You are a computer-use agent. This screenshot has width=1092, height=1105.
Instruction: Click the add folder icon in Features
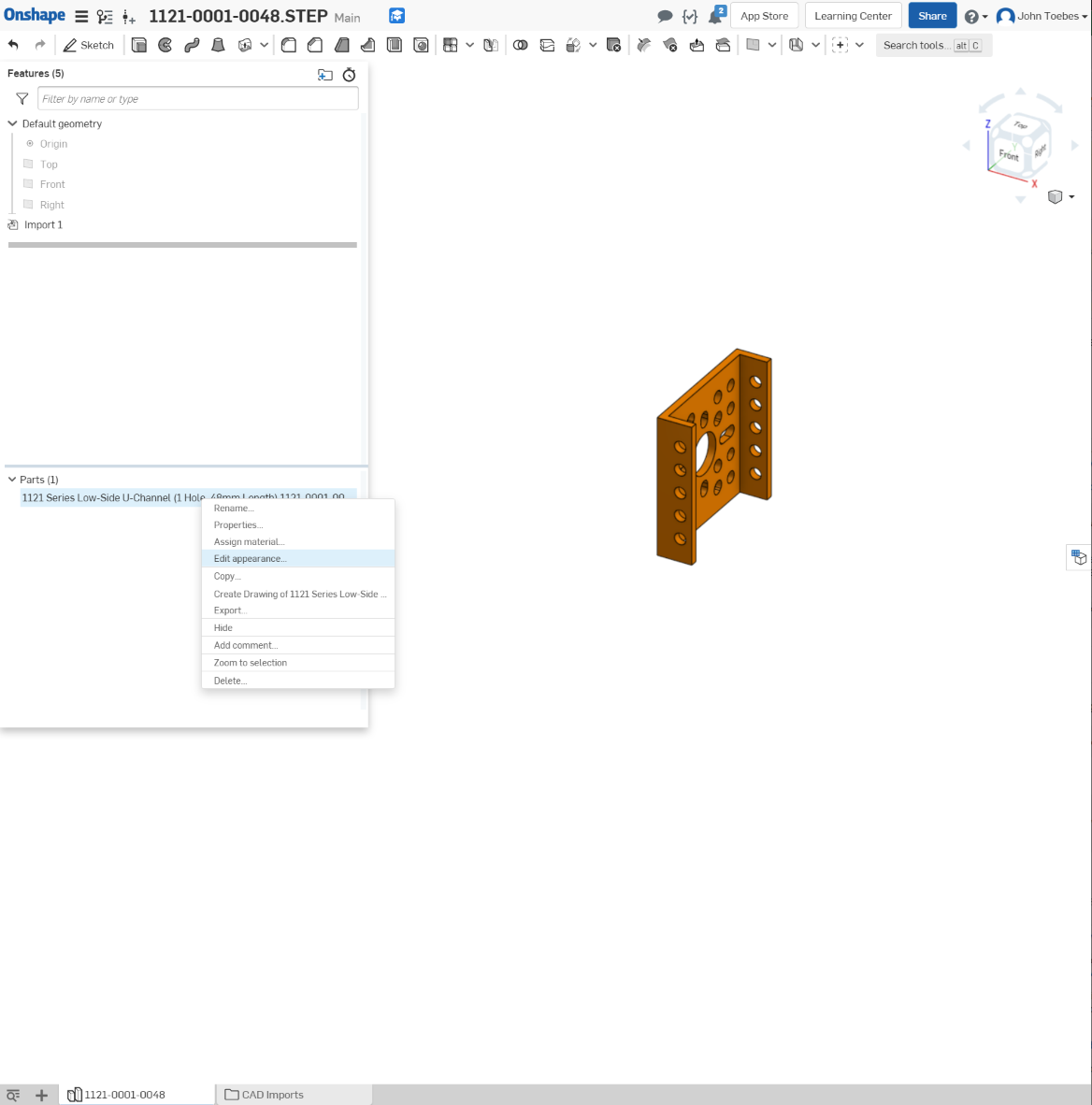[x=325, y=75]
